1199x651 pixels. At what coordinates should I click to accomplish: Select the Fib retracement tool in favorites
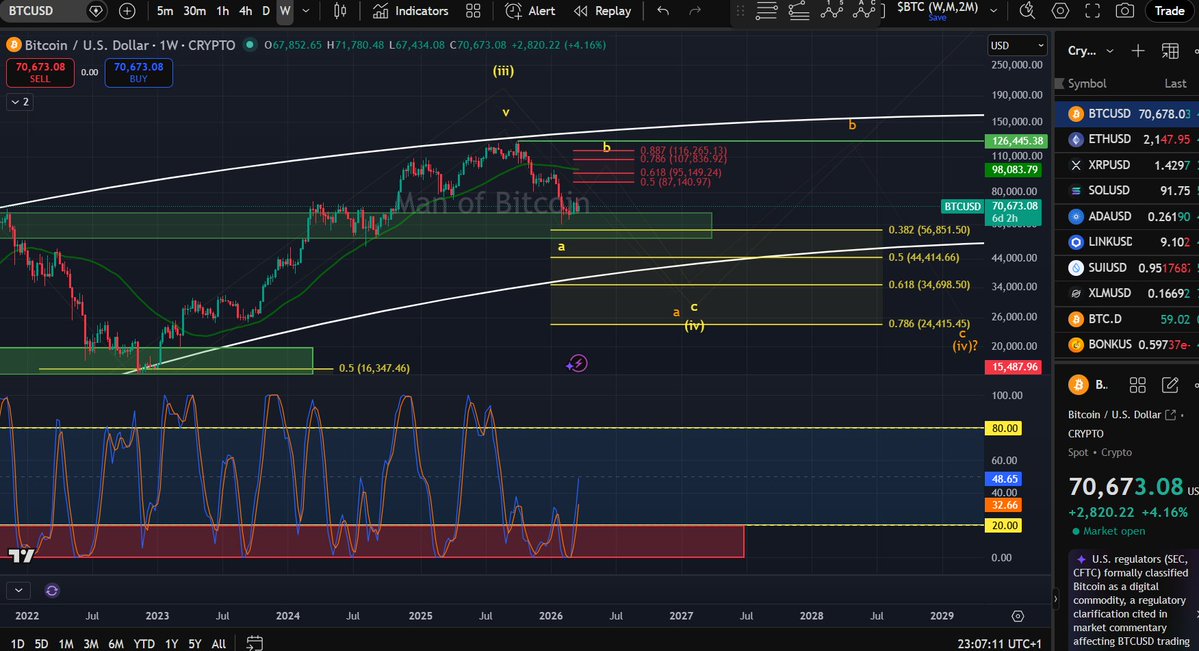tap(799, 11)
